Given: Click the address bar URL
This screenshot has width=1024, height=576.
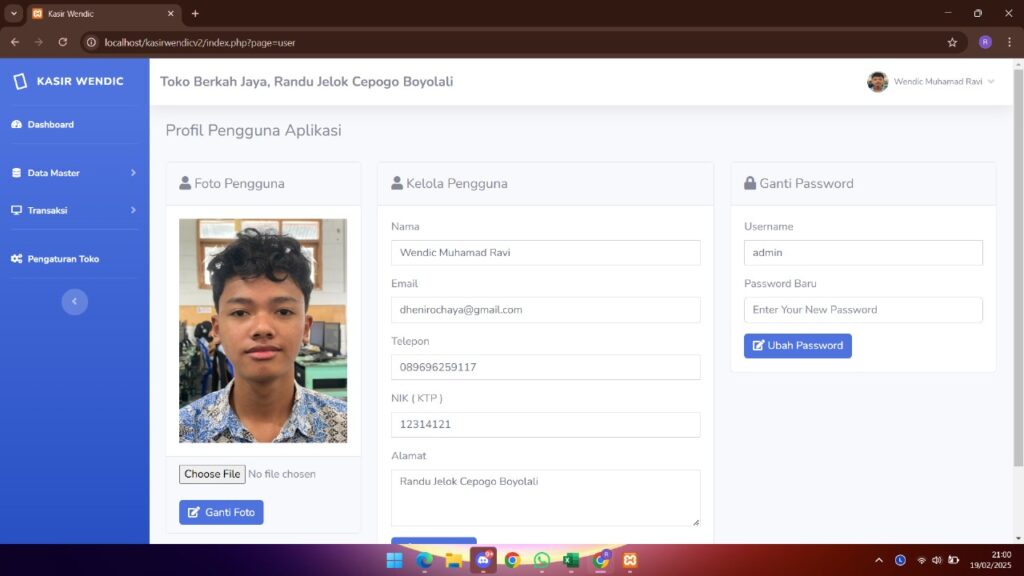Looking at the screenshot, I should click(x=200, y=42).
